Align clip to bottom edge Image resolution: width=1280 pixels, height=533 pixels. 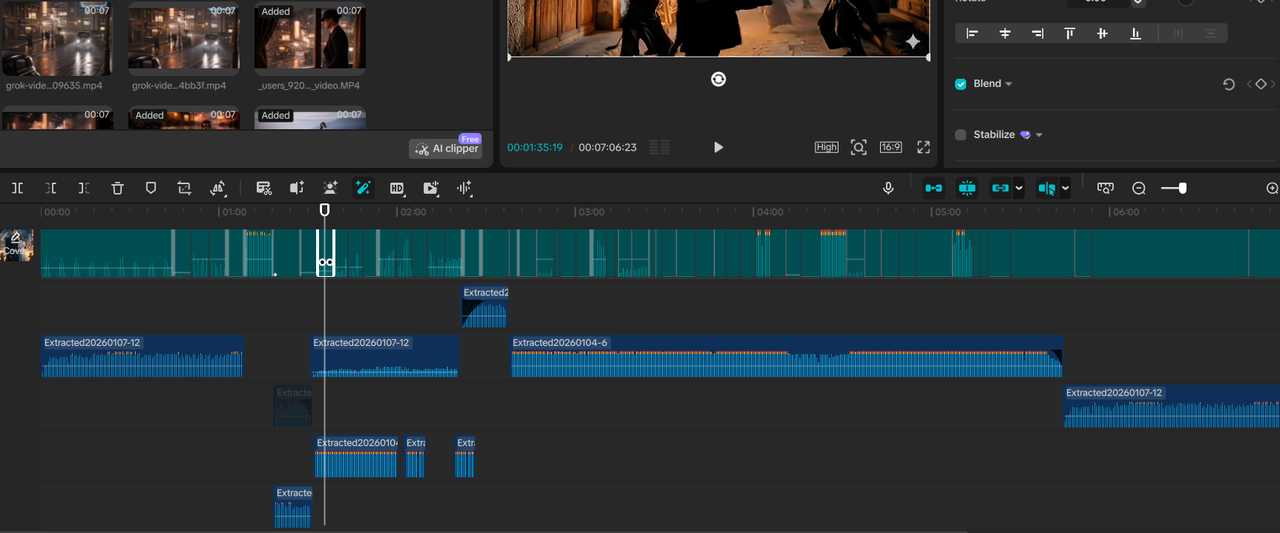tap(1135, 34)
